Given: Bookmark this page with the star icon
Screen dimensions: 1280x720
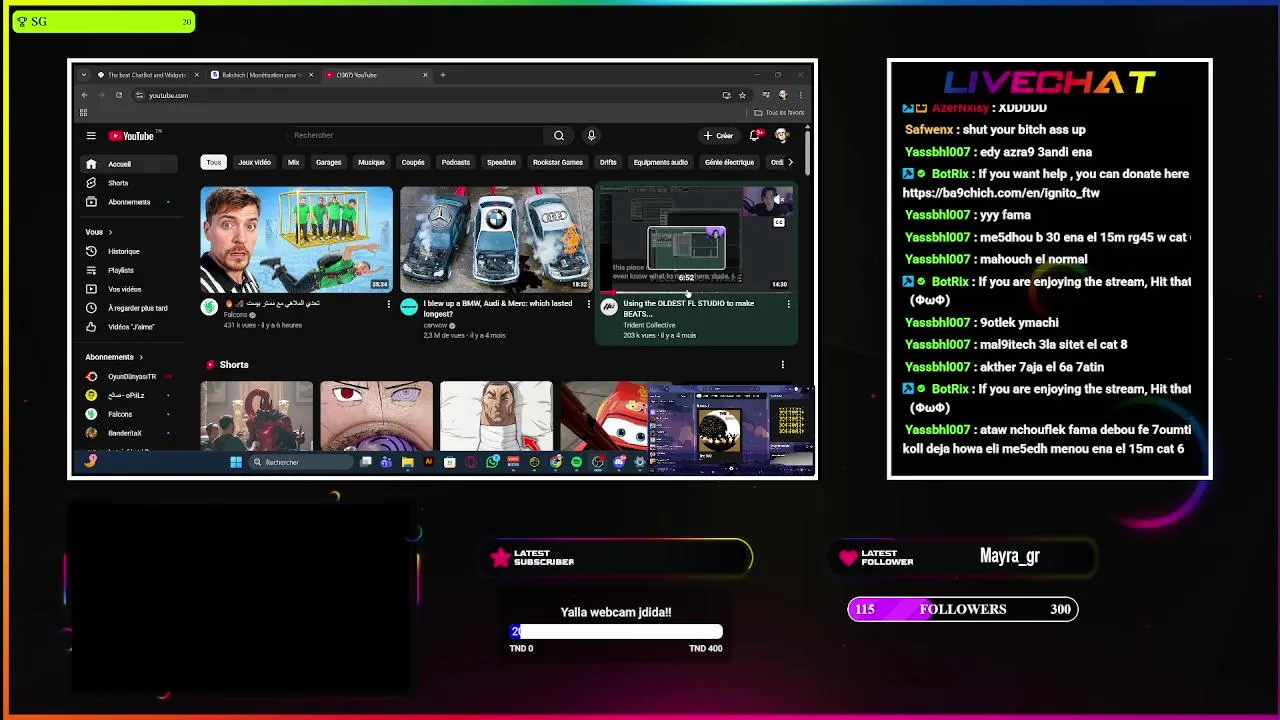Looking at the screenshot, I should (742, 95).
